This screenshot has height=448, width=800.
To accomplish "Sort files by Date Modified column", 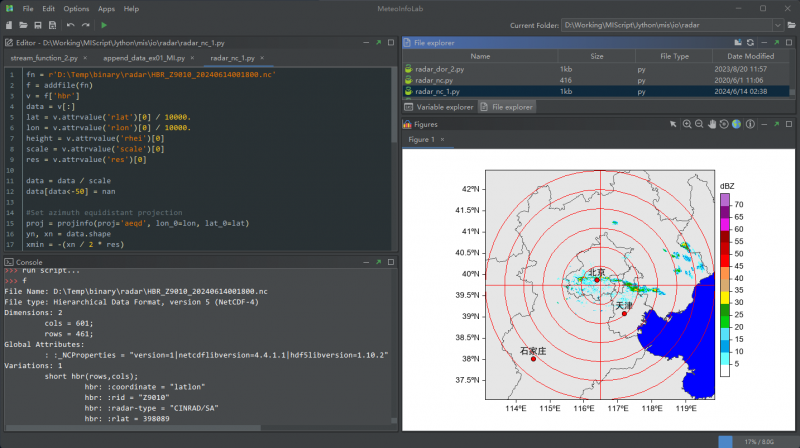I will (x=751, y=56).
